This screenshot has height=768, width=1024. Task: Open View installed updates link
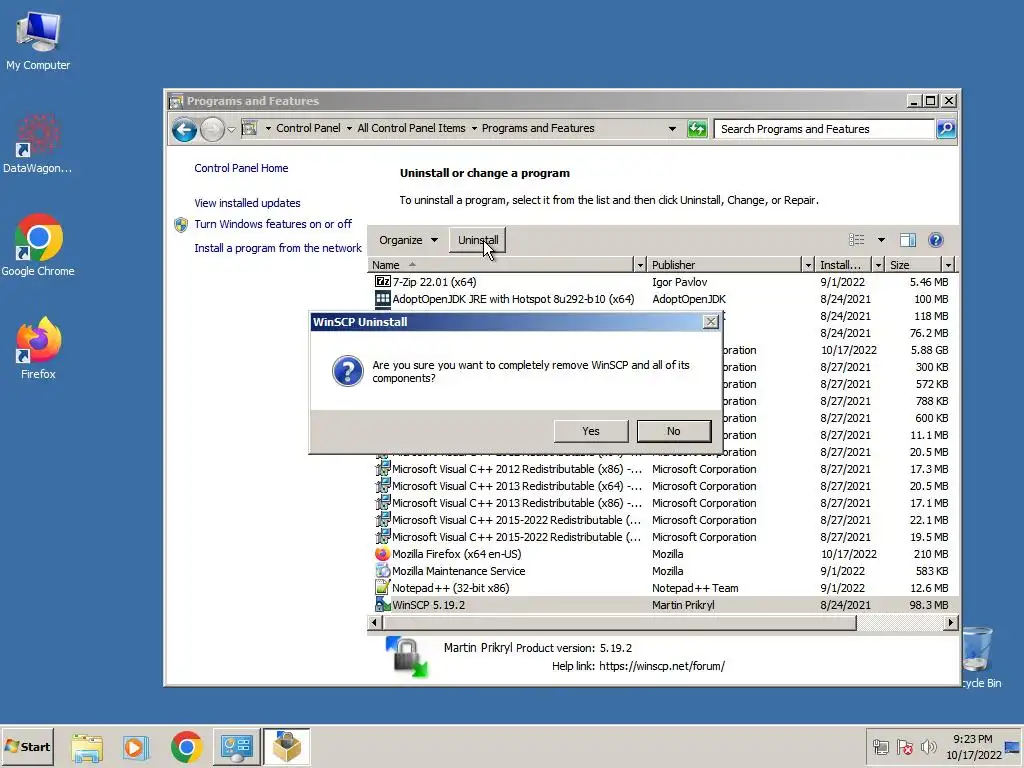point(247,203)
